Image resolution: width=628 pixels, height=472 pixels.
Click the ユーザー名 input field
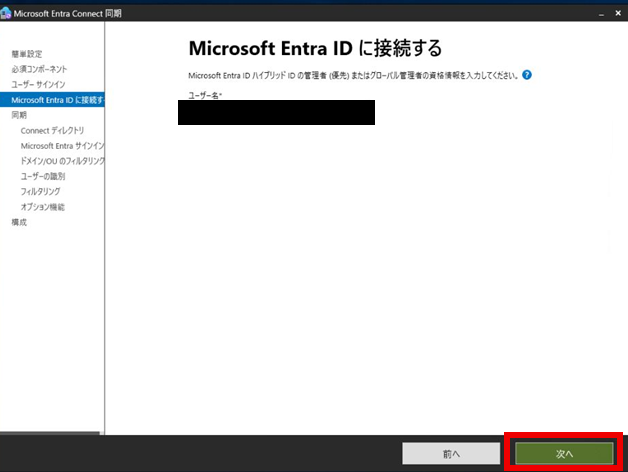(276, 112)
